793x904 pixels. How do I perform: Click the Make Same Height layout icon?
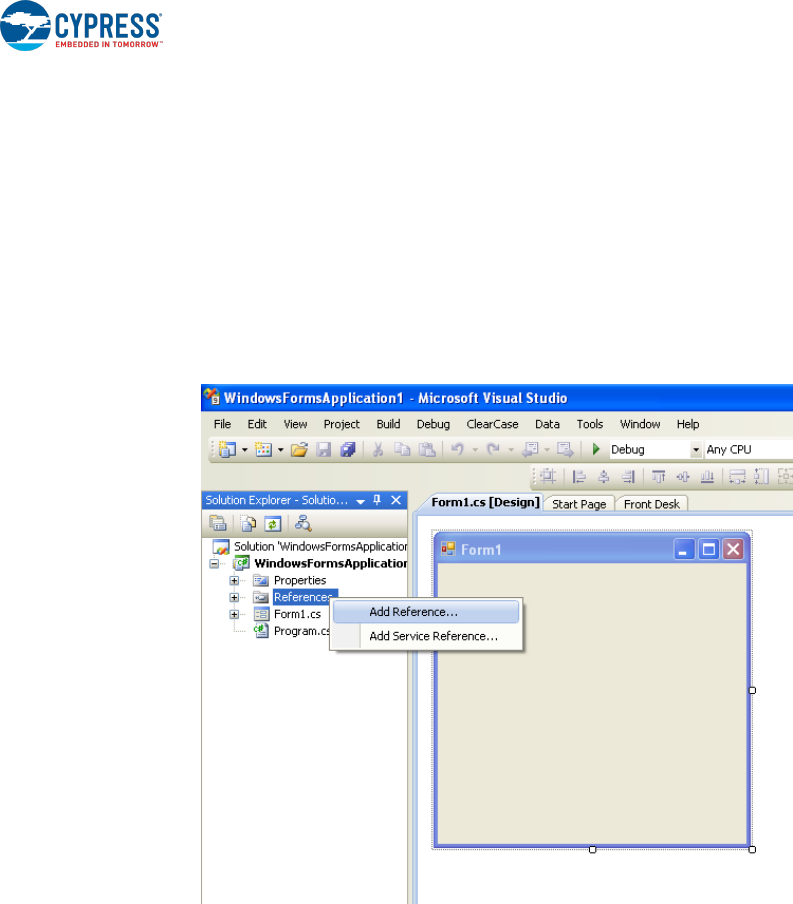(x=761, y=476)
